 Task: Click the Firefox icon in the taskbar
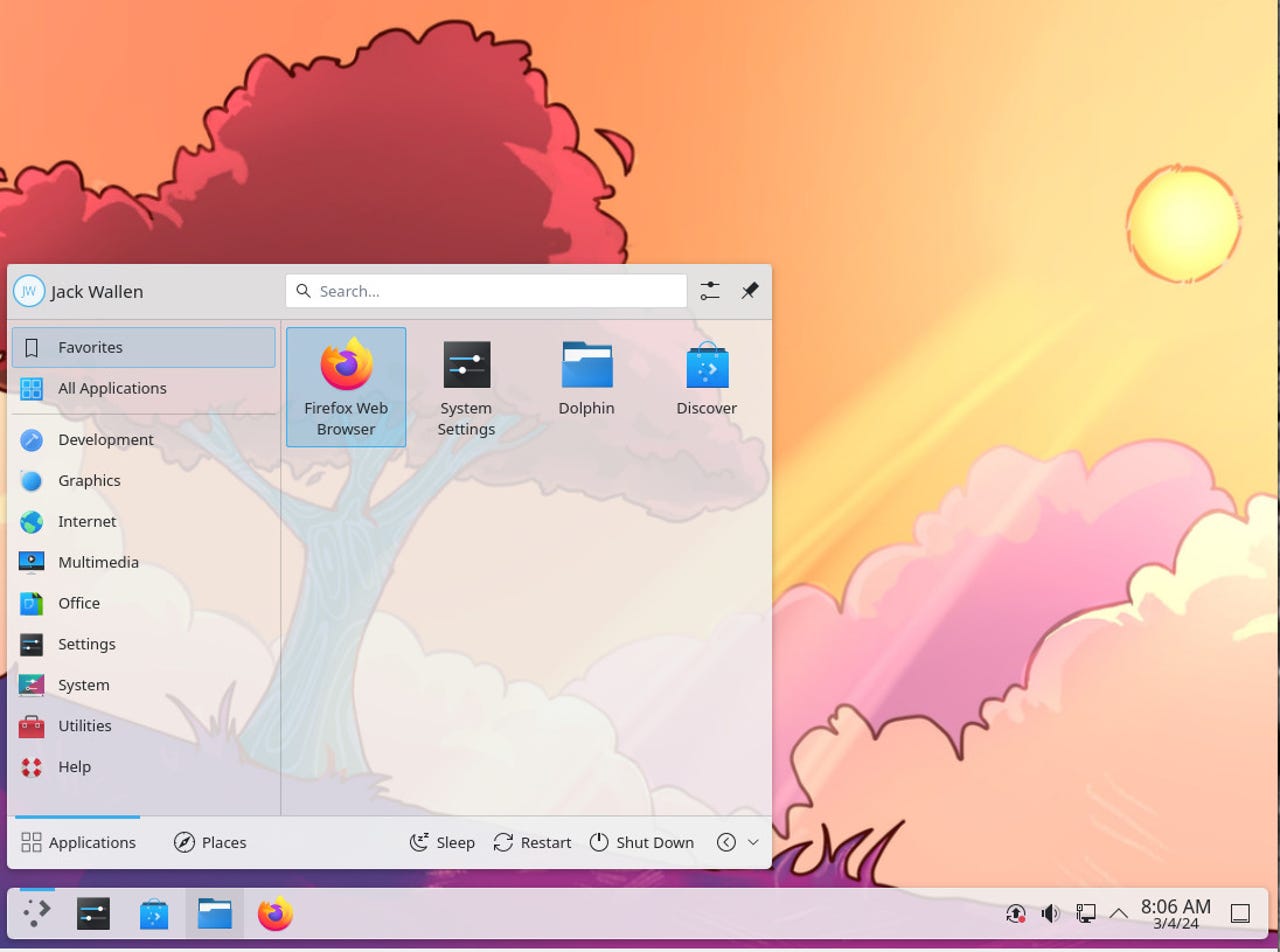pos(275,914)
